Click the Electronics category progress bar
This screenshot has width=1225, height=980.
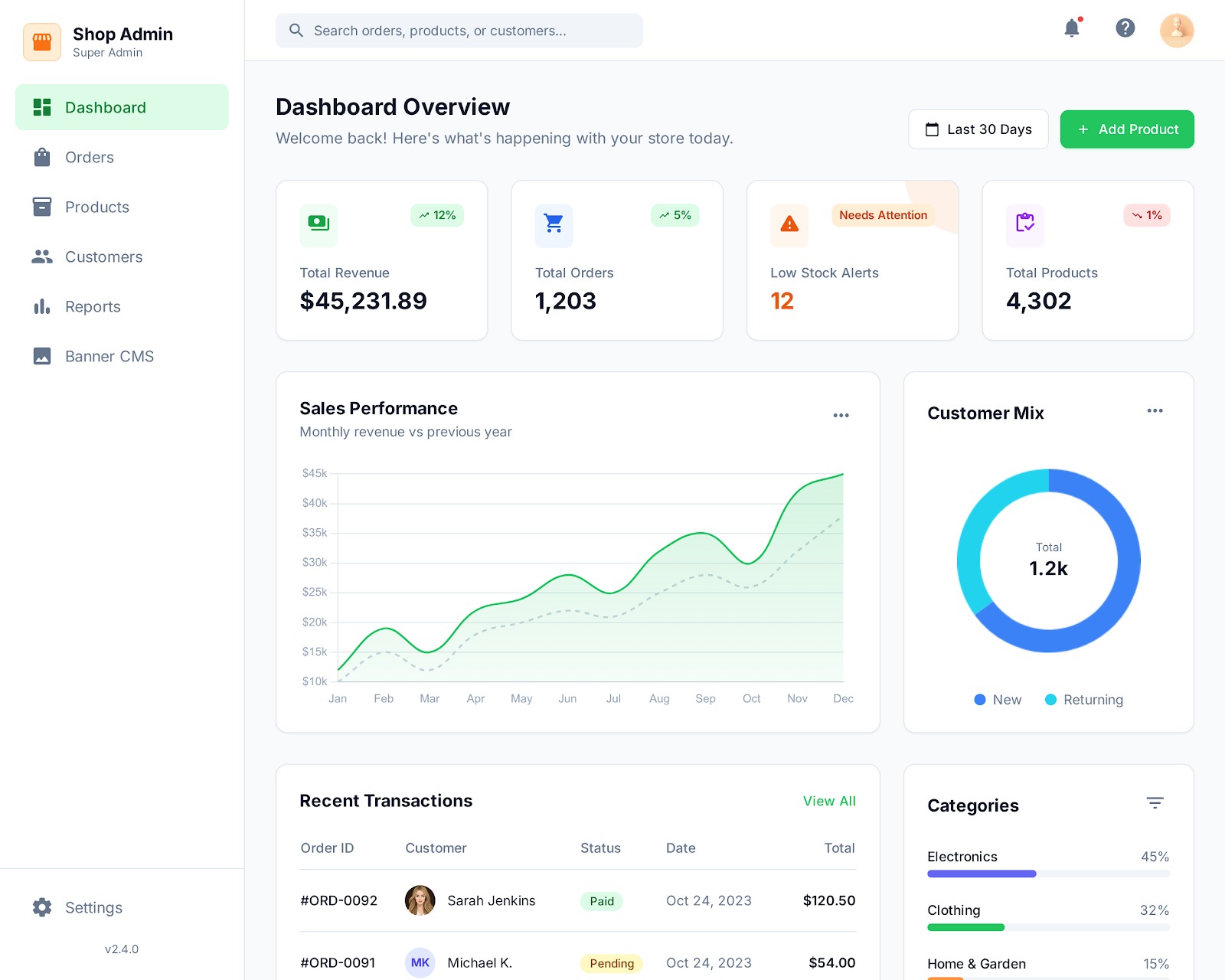pyautogui.click(x=1048, y=874)
